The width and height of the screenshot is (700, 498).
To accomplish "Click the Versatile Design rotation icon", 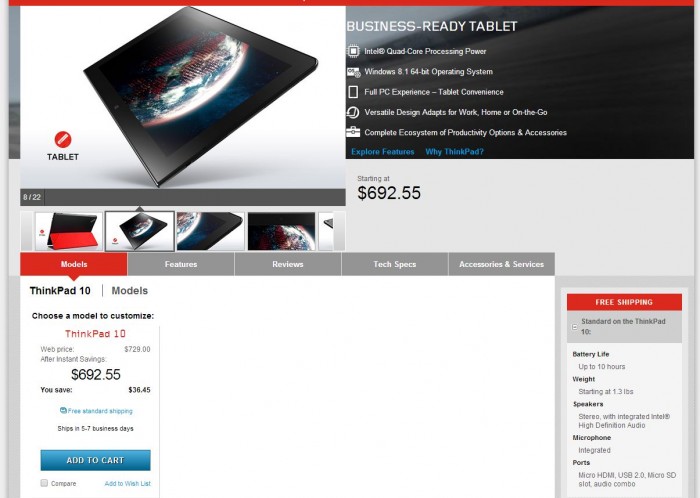I will 353,112.
